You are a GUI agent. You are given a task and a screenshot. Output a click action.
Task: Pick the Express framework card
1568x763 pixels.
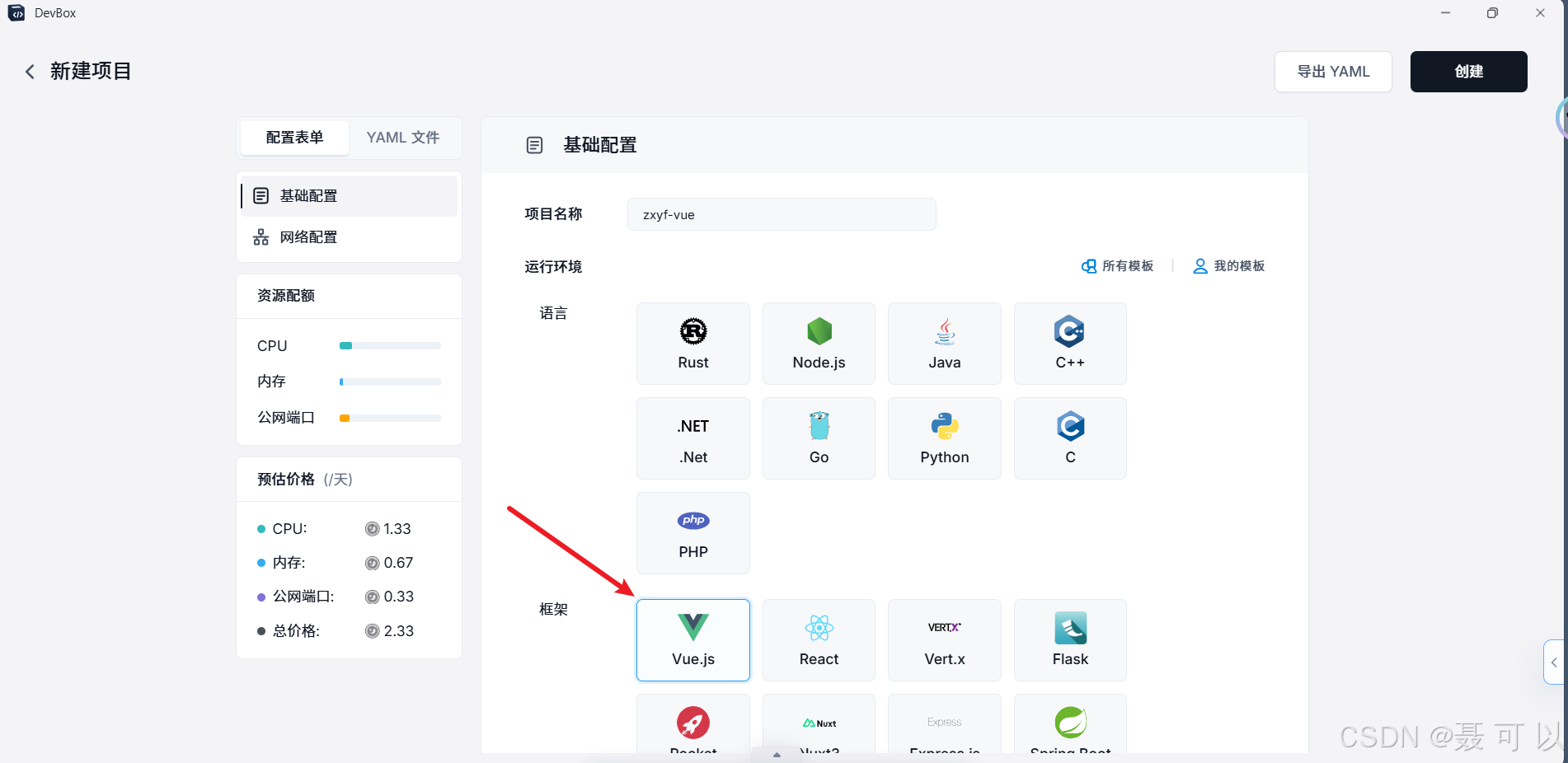pyautogui.click(x=945, y=724)
